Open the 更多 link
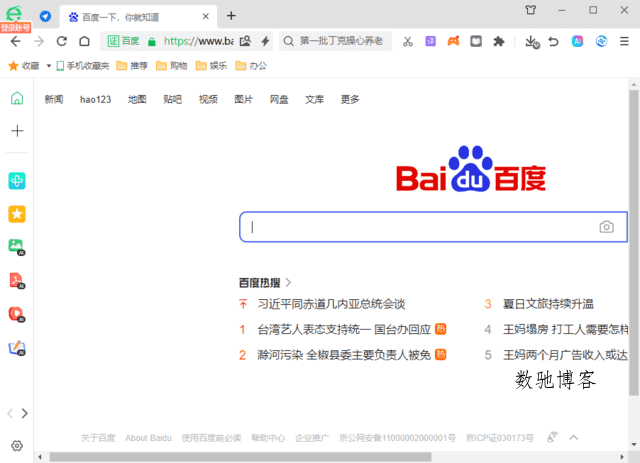 [x=350, y=99]
